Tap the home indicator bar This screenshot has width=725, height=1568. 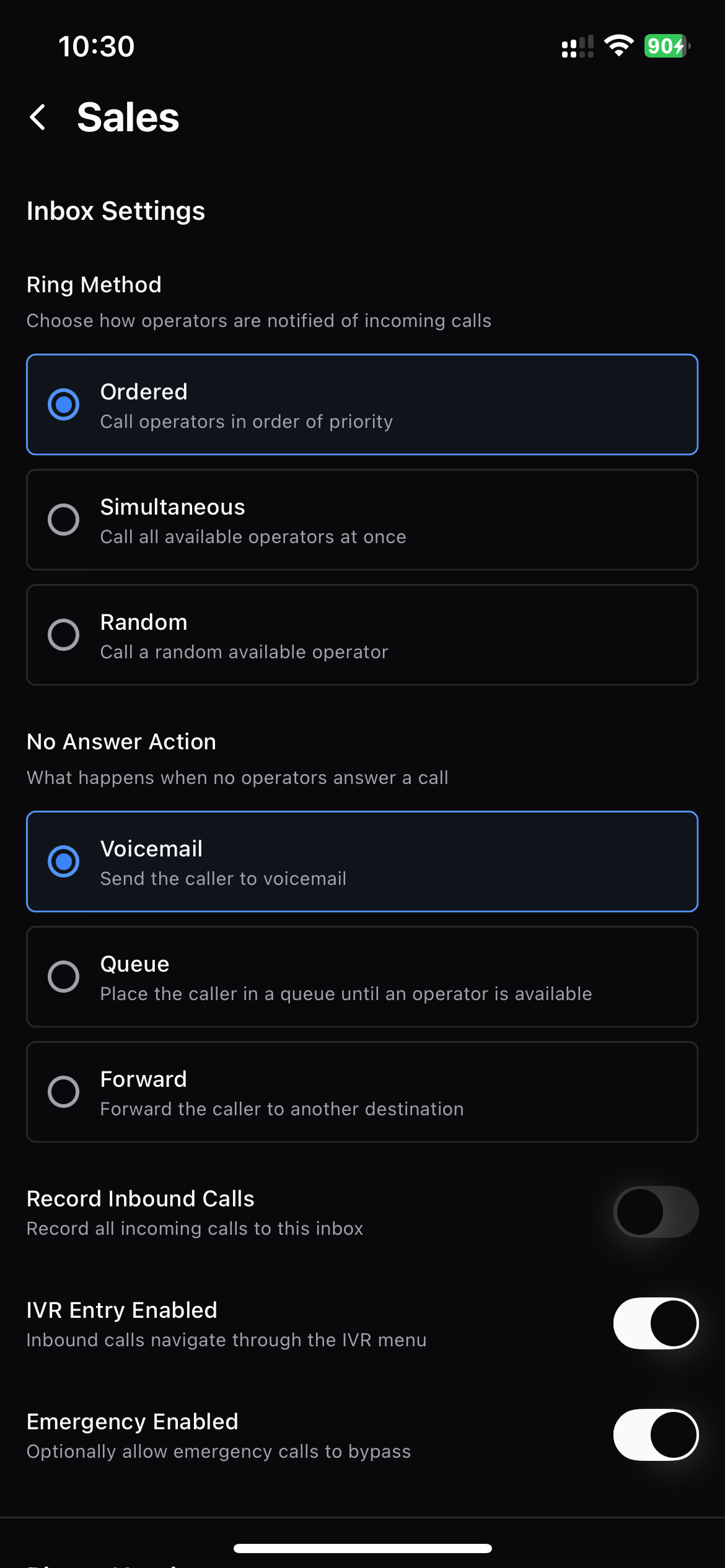(362, 1548)
